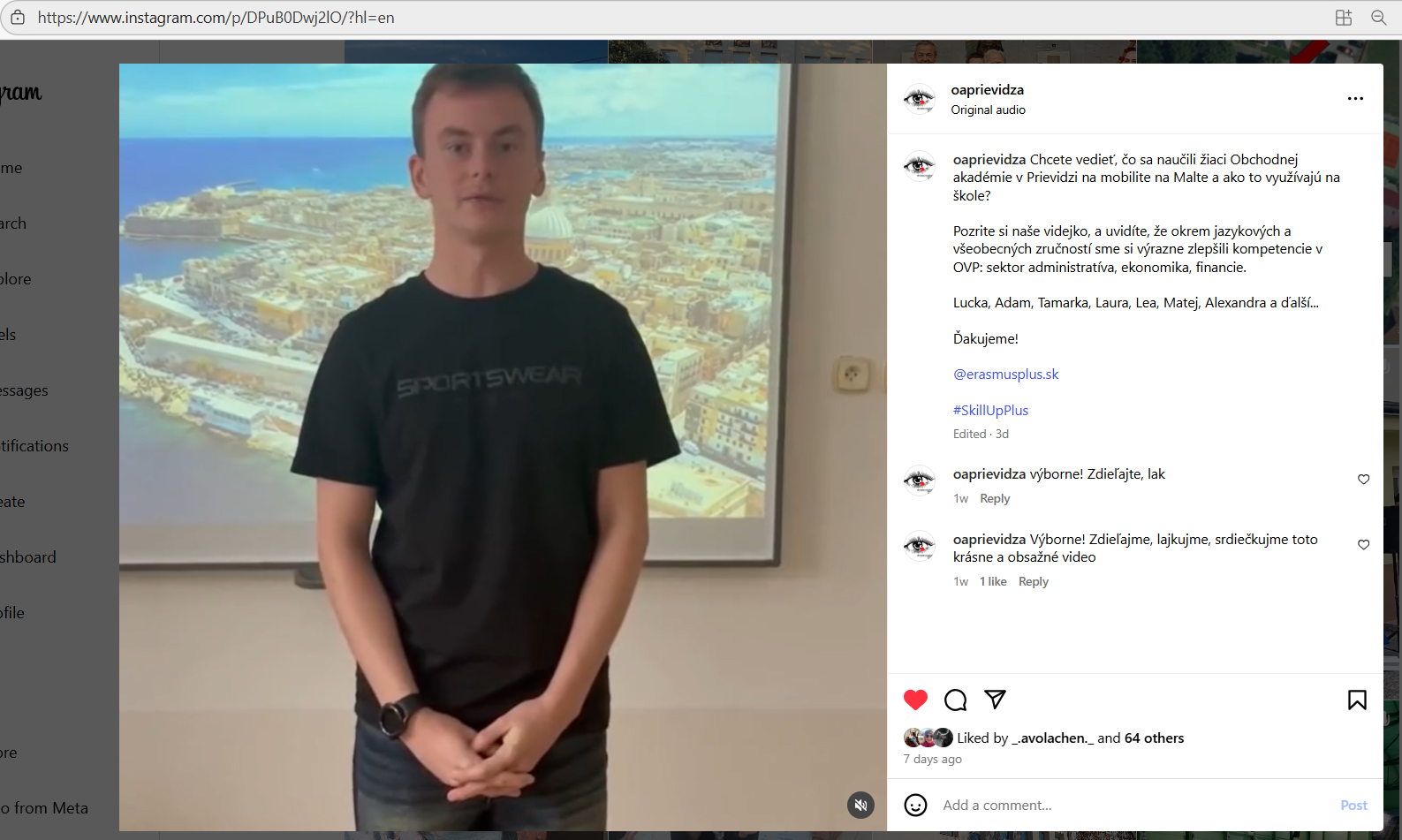Screen dimensions: 1402x840
Task: Open the three-dot more options menu
Action: click(x=1355, y=99)
